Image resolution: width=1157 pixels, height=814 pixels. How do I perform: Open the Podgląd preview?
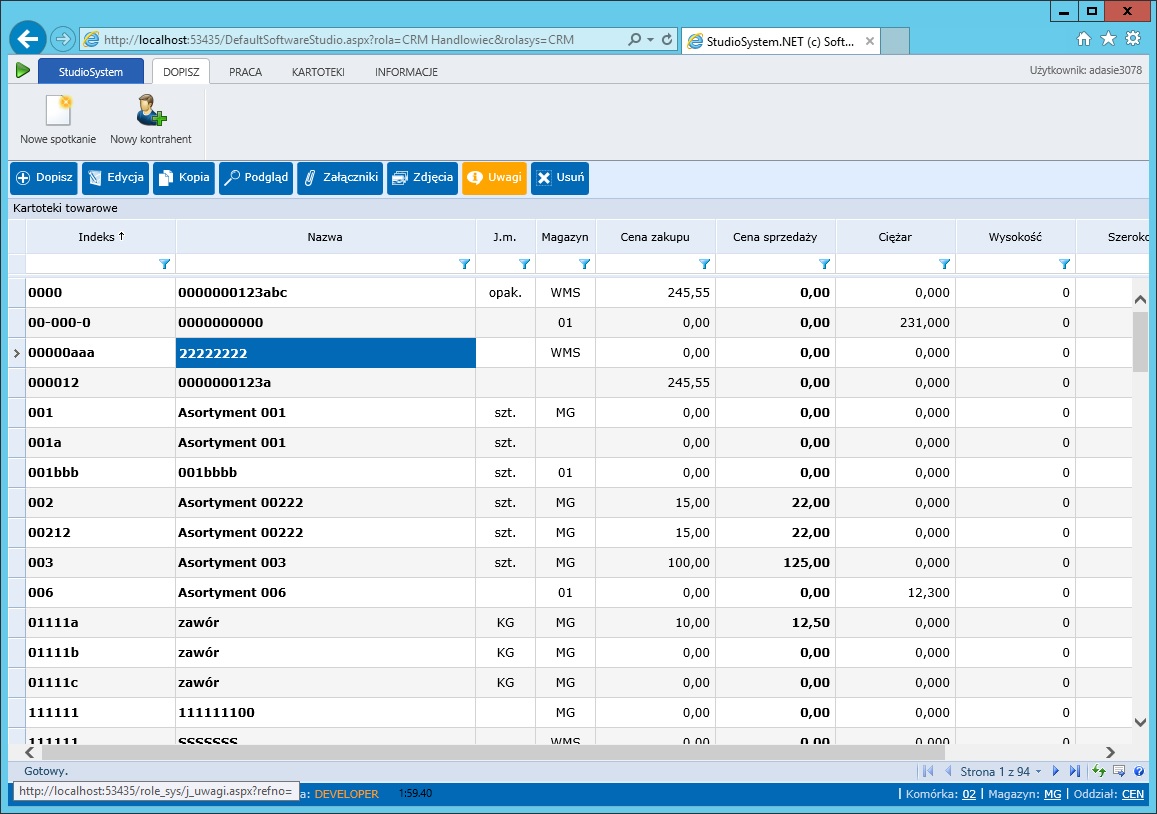coord(256,178)
